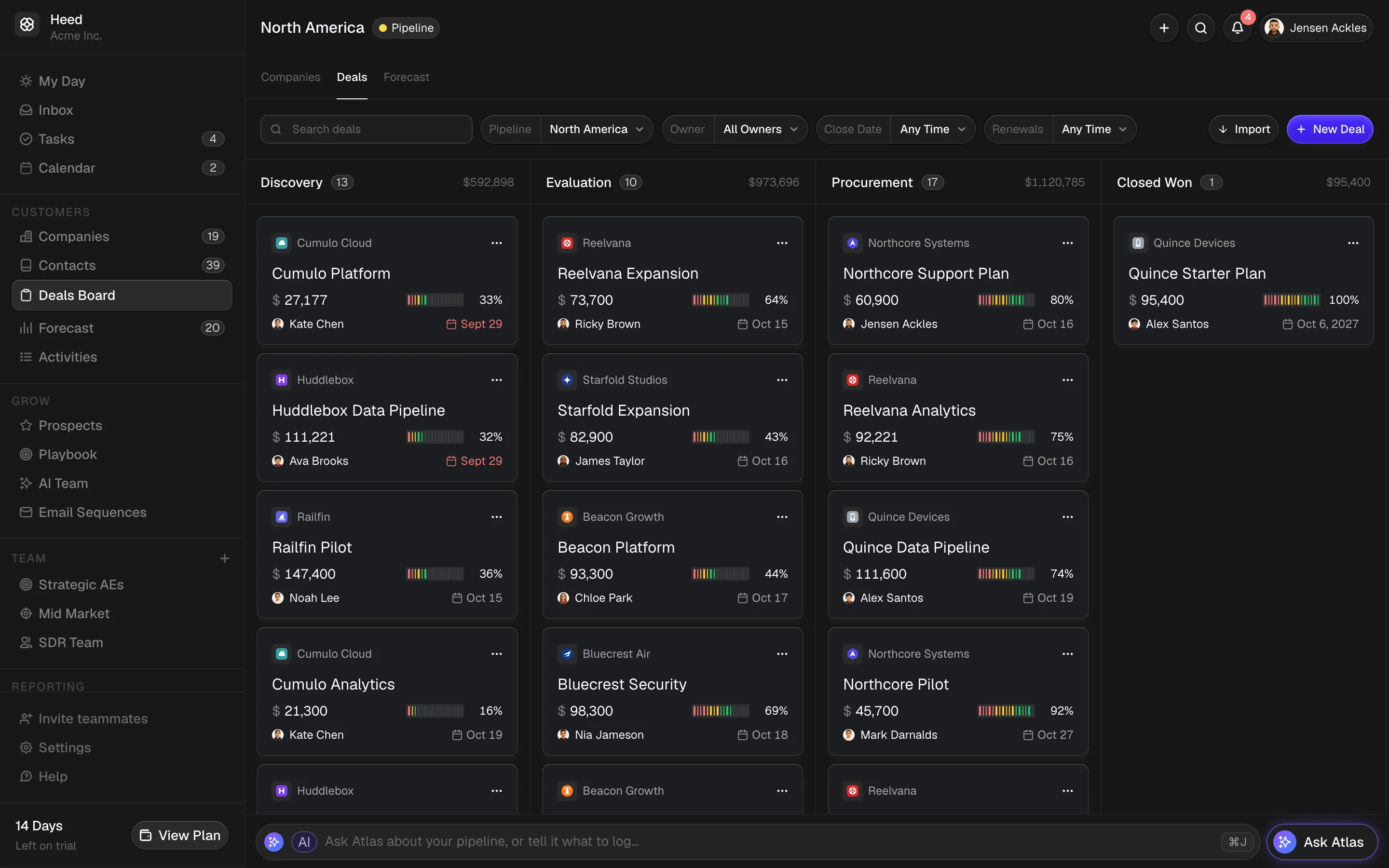The height and width of the screenshot is (868, 1389).
Task: Click the Discovery column count badge 13
Action: click(342, 182)
